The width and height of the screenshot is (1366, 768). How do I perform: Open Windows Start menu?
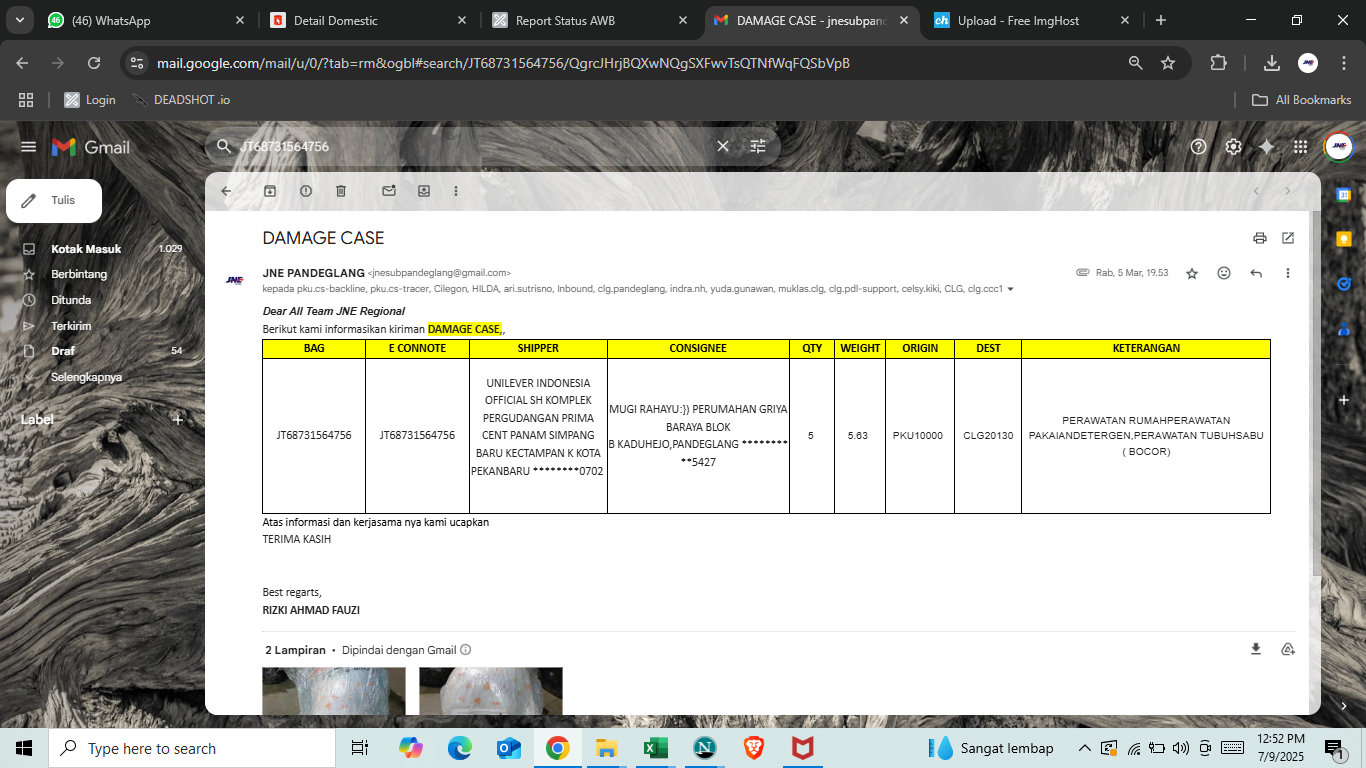(24, 748)
